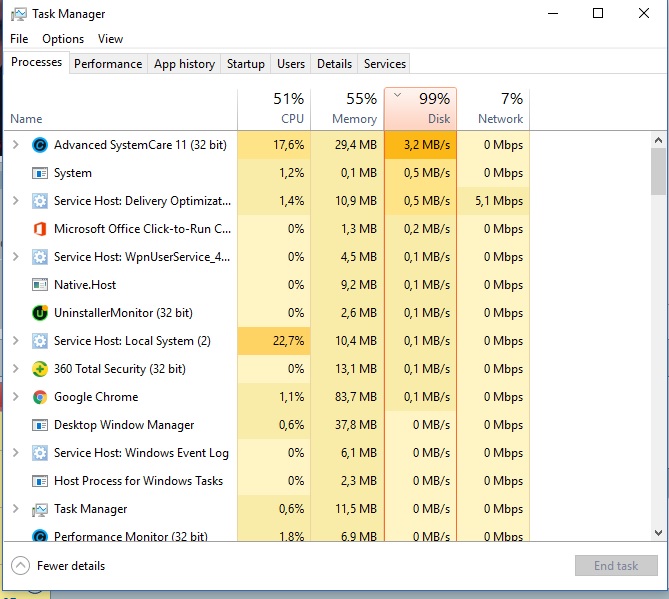Select Host Process for Windows Tasks name

pos(138,481)
